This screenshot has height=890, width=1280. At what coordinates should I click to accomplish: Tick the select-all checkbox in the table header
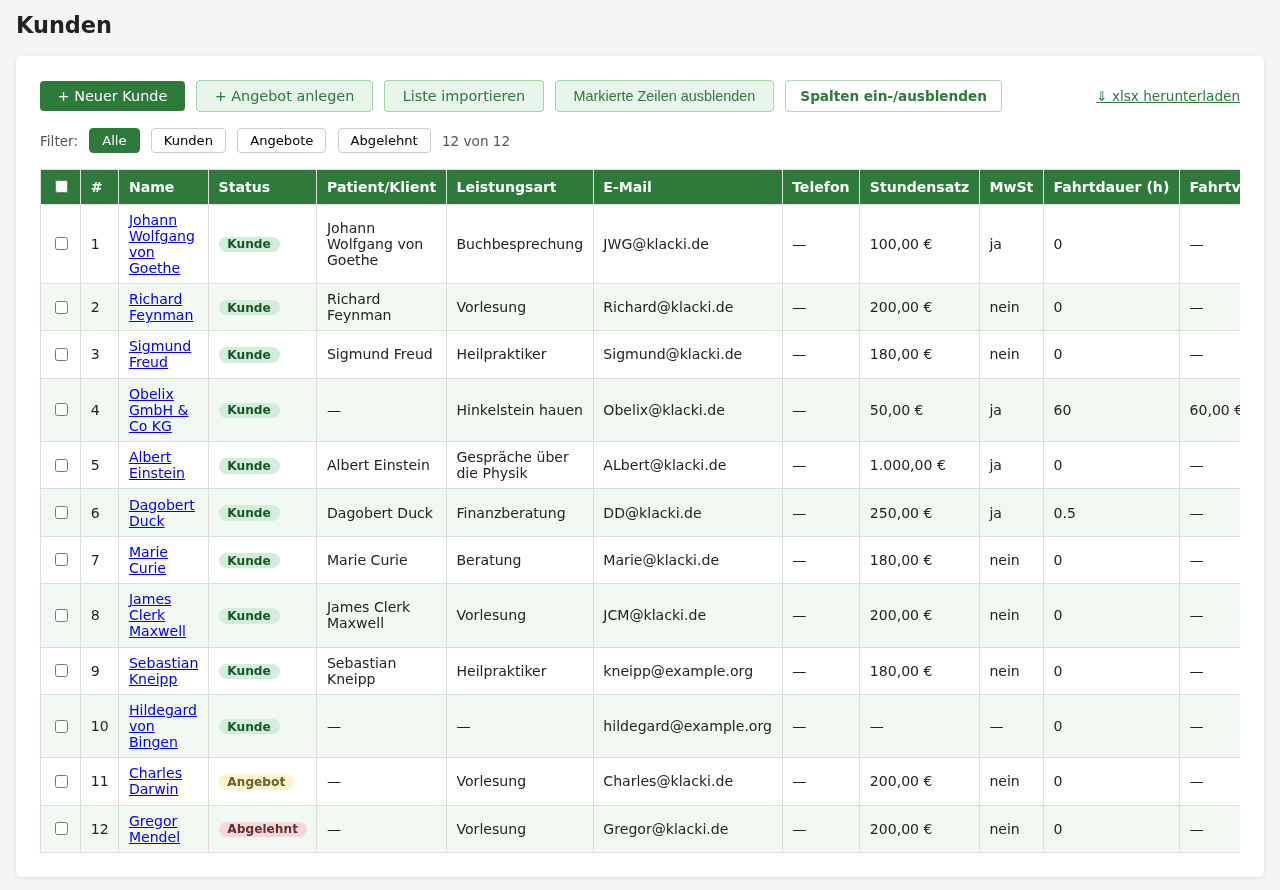pyautogui.click(x=61, y=186)
